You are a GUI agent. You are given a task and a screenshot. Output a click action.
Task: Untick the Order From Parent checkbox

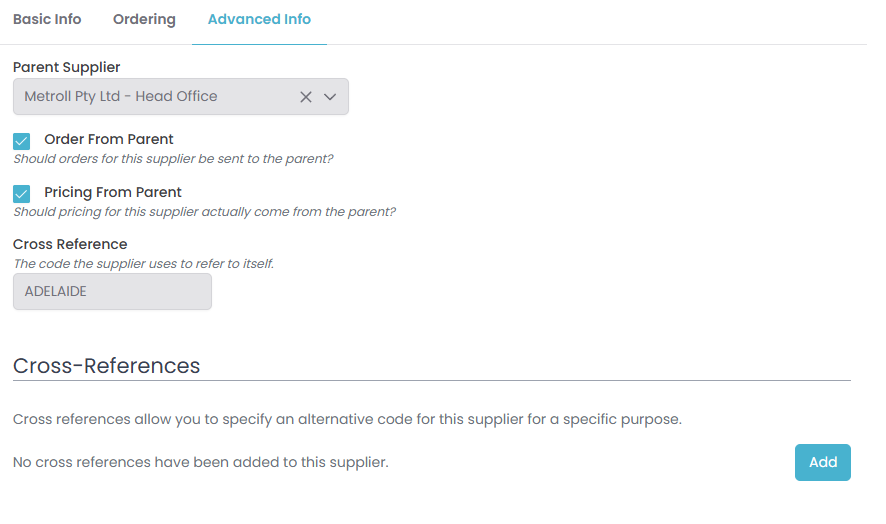coord(22,141)
